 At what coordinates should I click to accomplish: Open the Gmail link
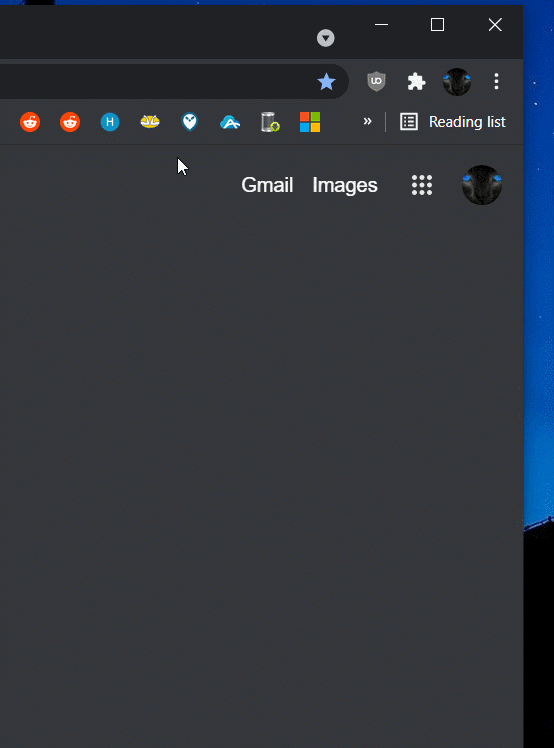click(x=267, y=185)
